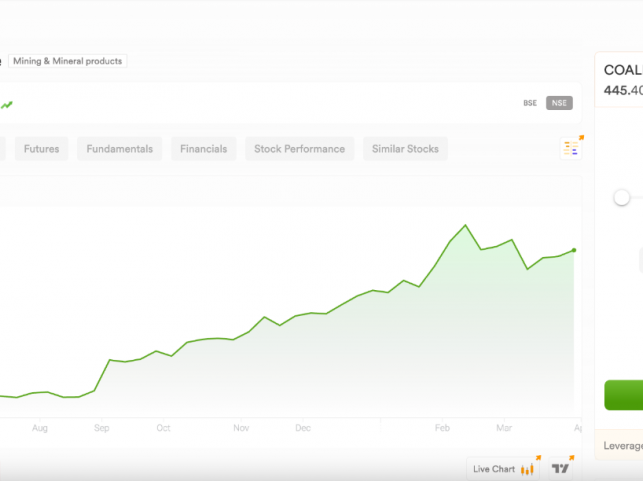Switch exchange to BSE

point(530,103)
